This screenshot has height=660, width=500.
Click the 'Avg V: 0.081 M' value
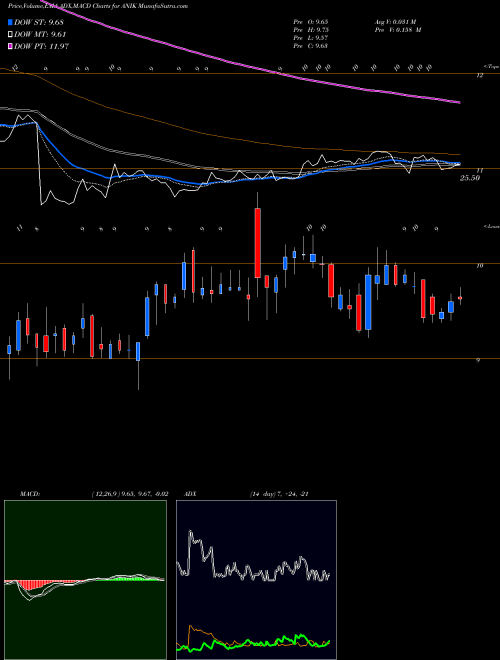pyautogui.click(x=397, y=22)
